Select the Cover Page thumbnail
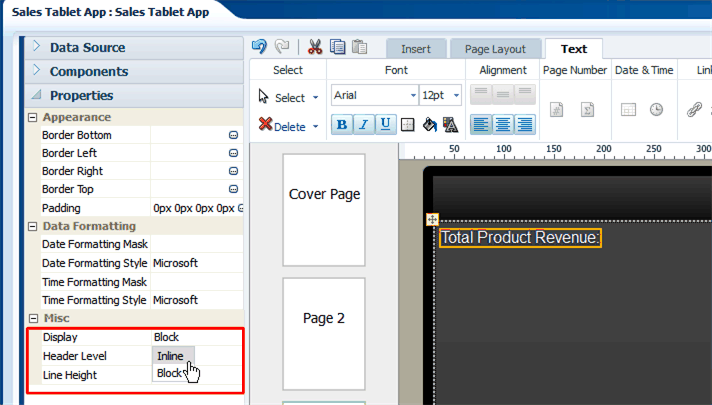Screen dimensions: 712x405 324,195
